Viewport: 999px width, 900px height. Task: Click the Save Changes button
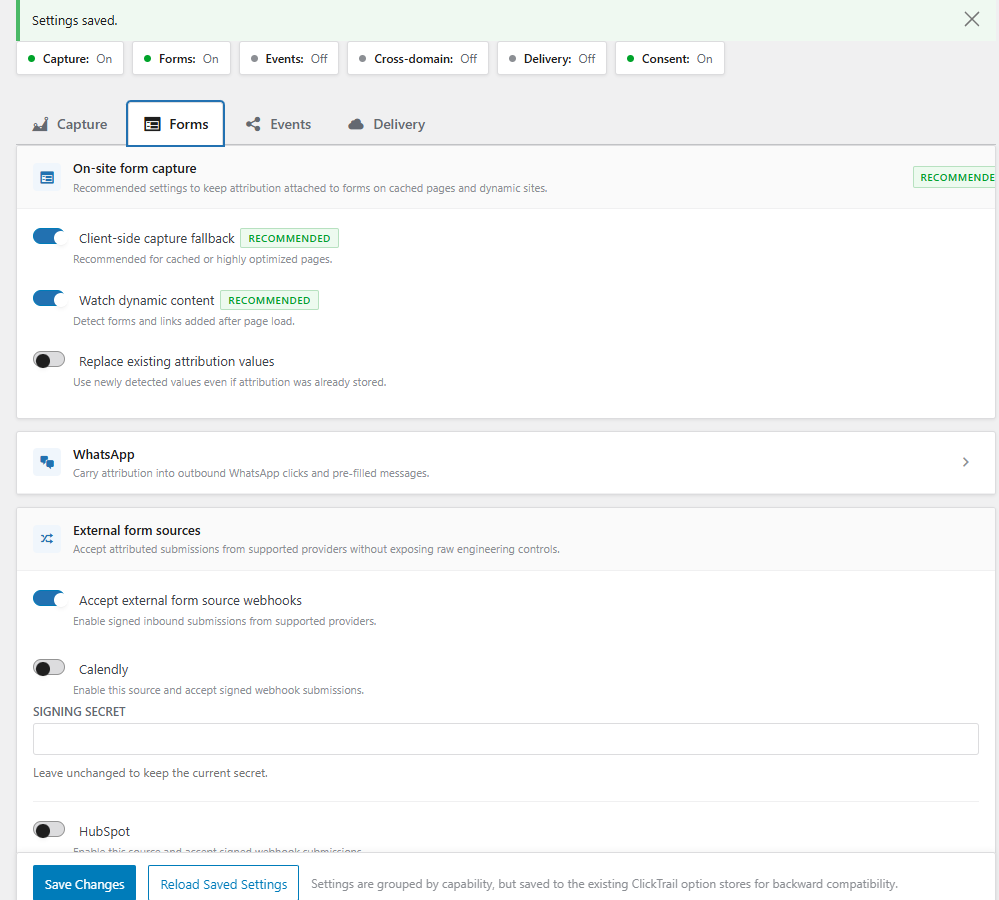pyautogui.click(x=84, y=883)
